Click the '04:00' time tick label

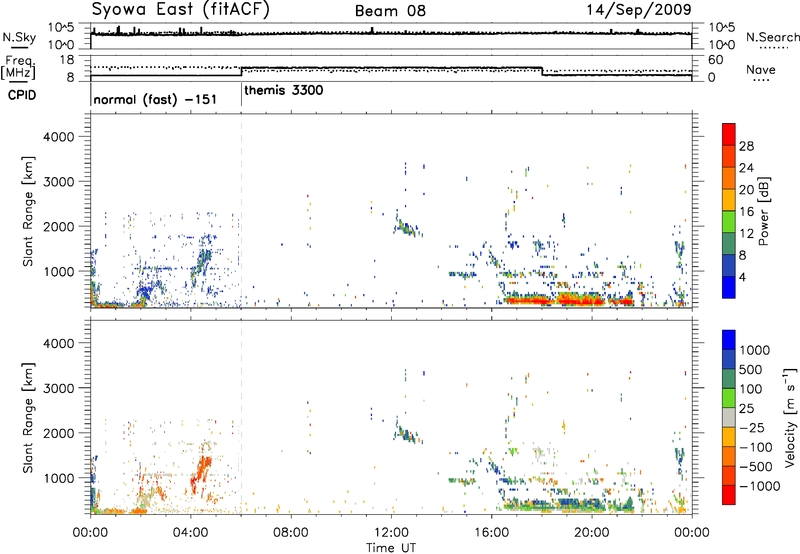click(x=191, y=533)
